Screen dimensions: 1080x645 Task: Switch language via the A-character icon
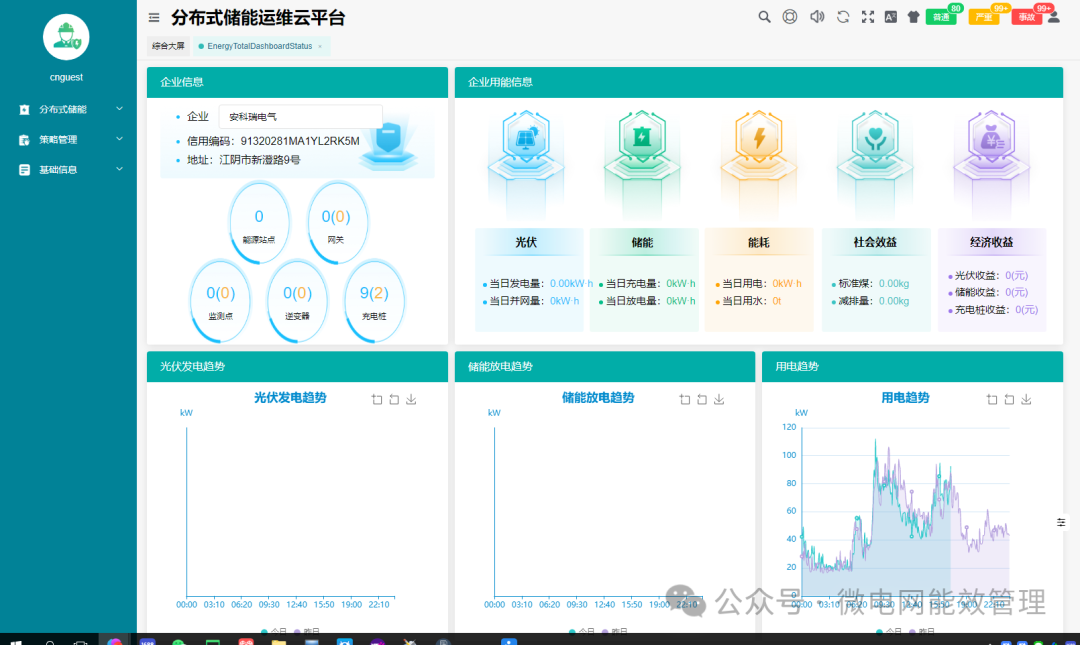coord(891,17)
